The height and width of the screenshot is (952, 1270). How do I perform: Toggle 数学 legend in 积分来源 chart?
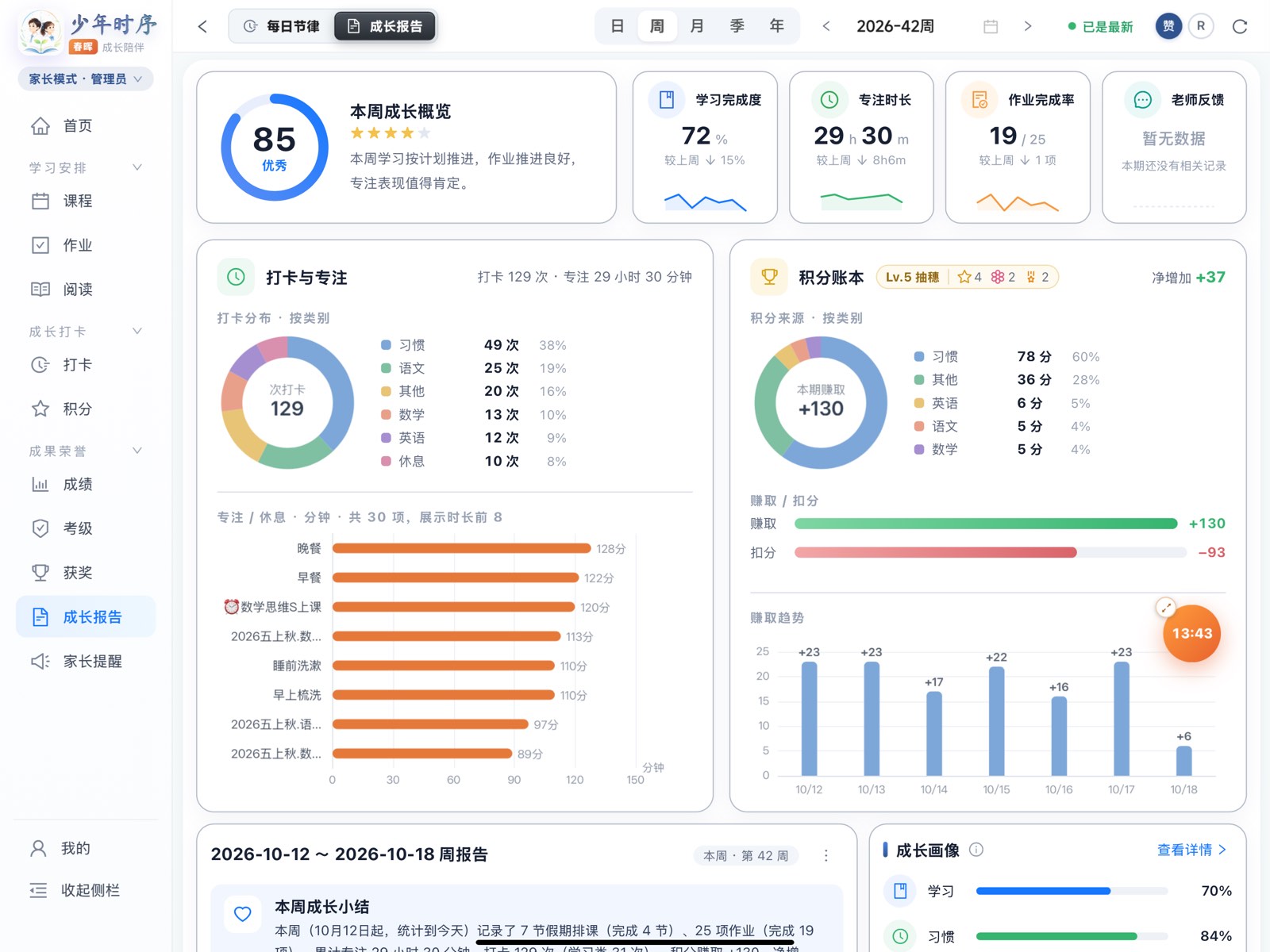point(937,449)
